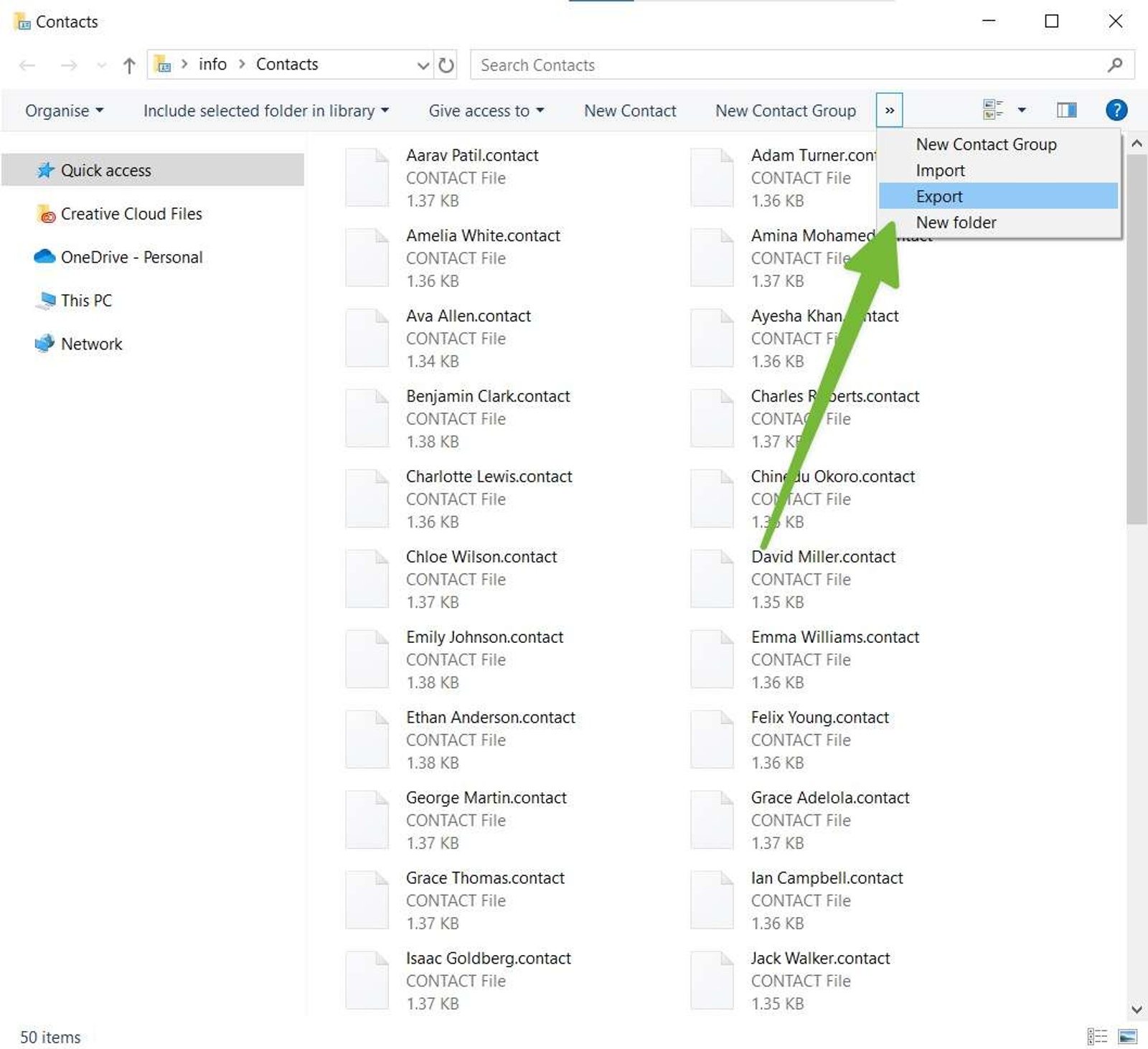Screen dimensions: 1148x1049
Task: Select the David Miller.contact file icon
Action: pyautogui.click(x=712, y=579)
